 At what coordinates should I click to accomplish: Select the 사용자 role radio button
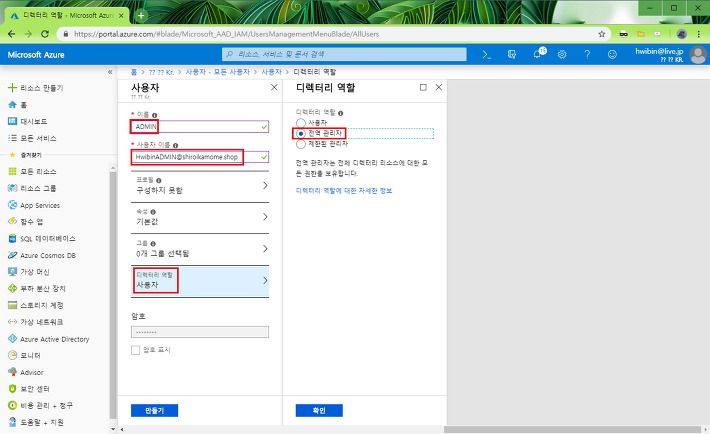coord(301,123)
